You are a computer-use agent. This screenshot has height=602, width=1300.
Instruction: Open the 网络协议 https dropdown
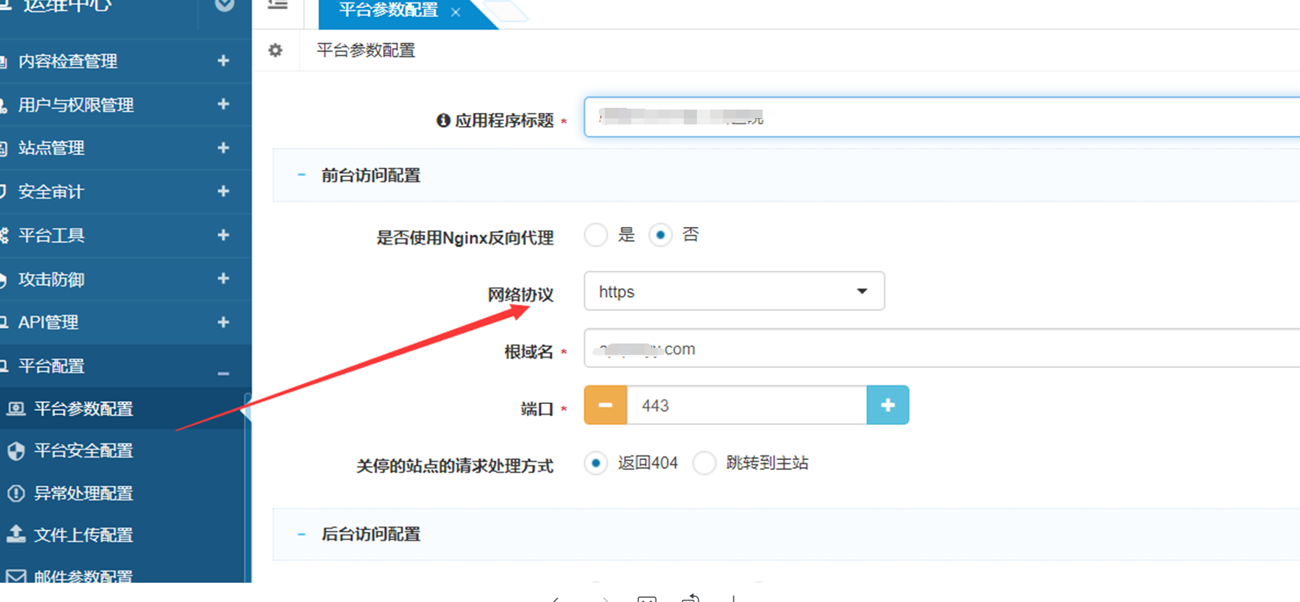click(734, 292)
